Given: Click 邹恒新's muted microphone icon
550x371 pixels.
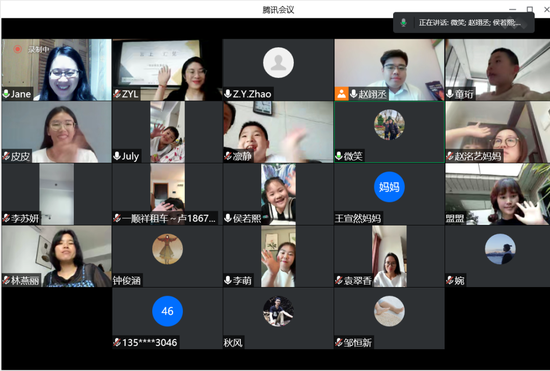Looking at the screenshot, I should click(x=339, y=342).
